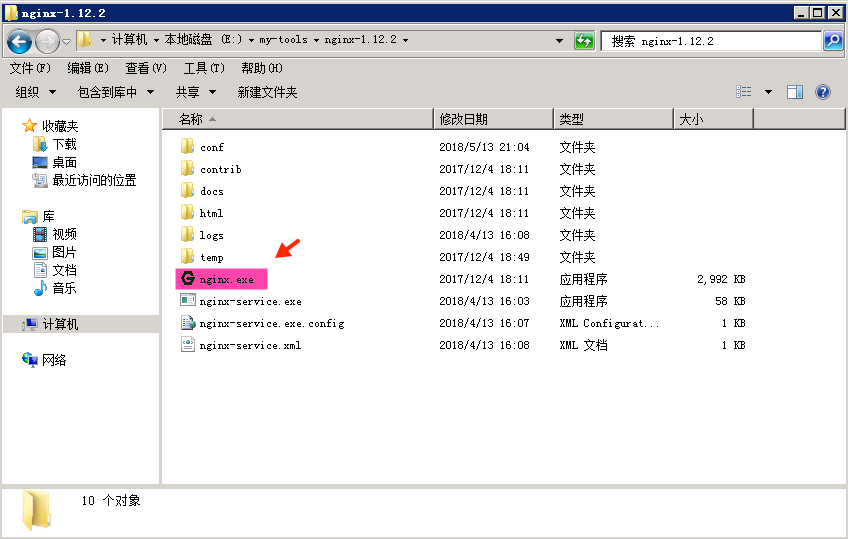Click the 新建文件夹 button

267,92
